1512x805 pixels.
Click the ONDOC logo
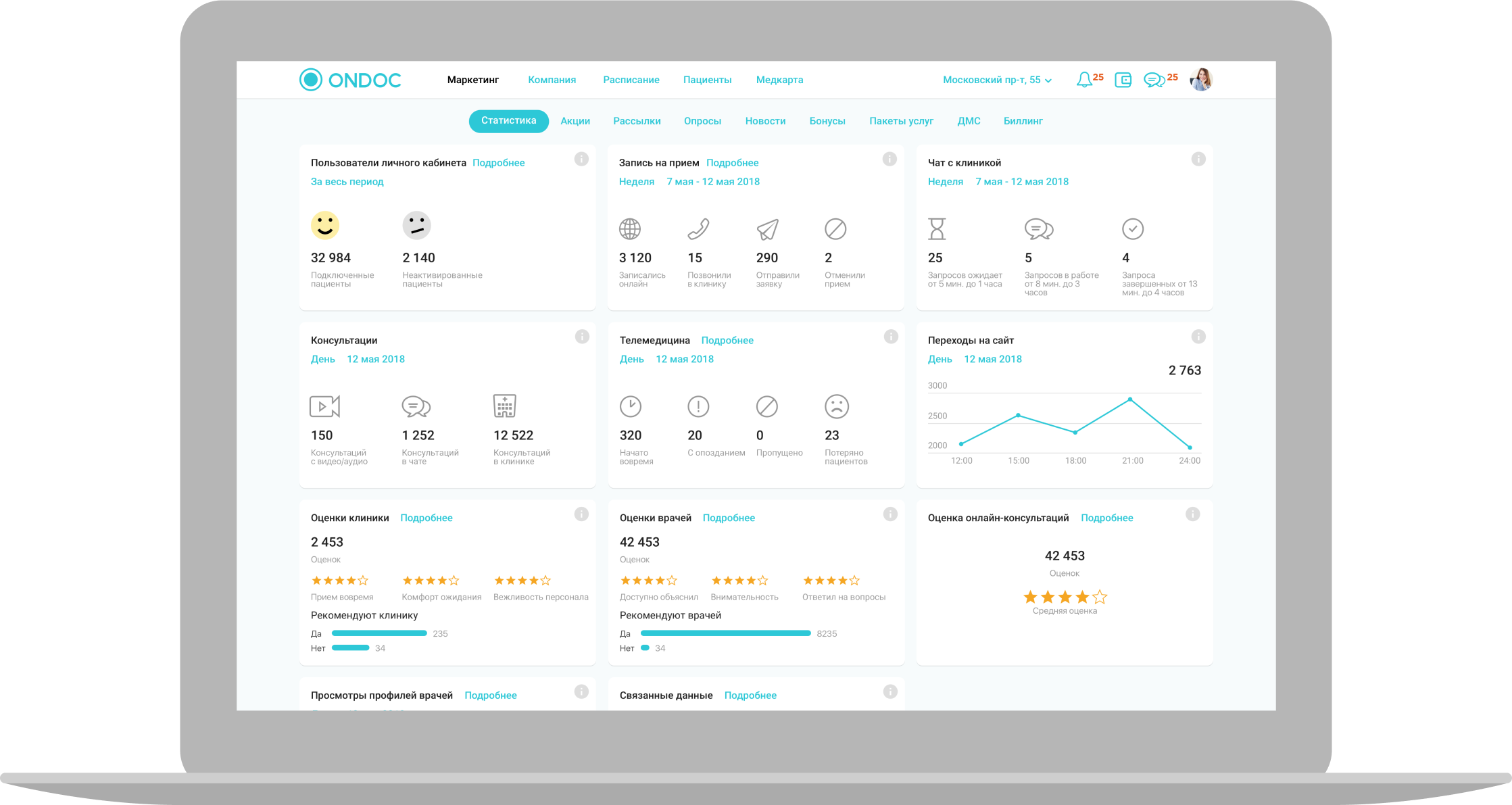pos(350,80)
